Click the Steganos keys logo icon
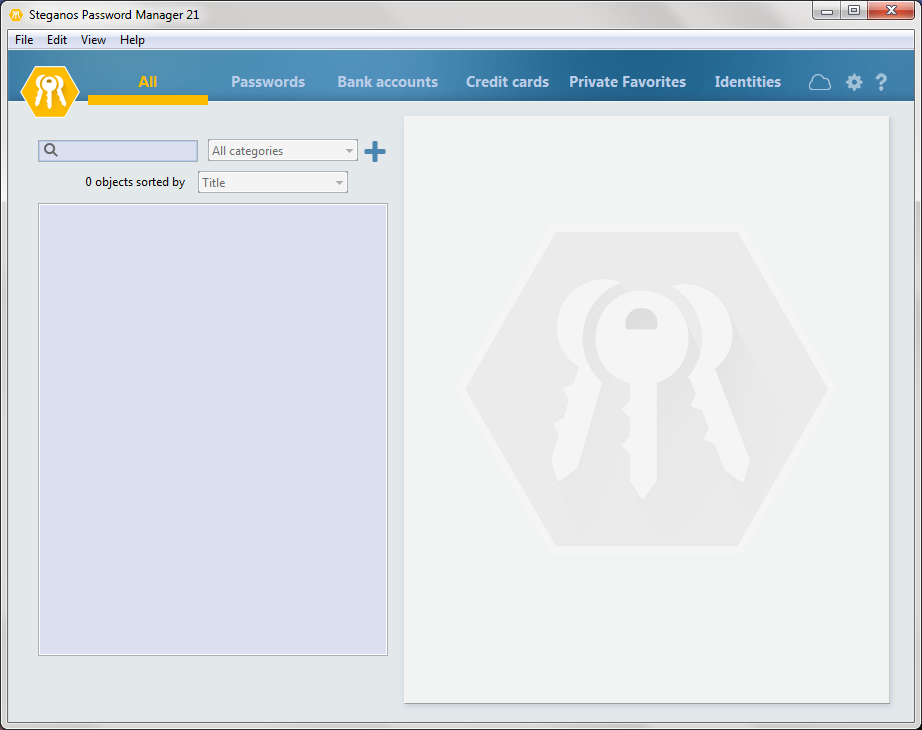The width and height of the screenshot is (922, 730). [49, 90]
